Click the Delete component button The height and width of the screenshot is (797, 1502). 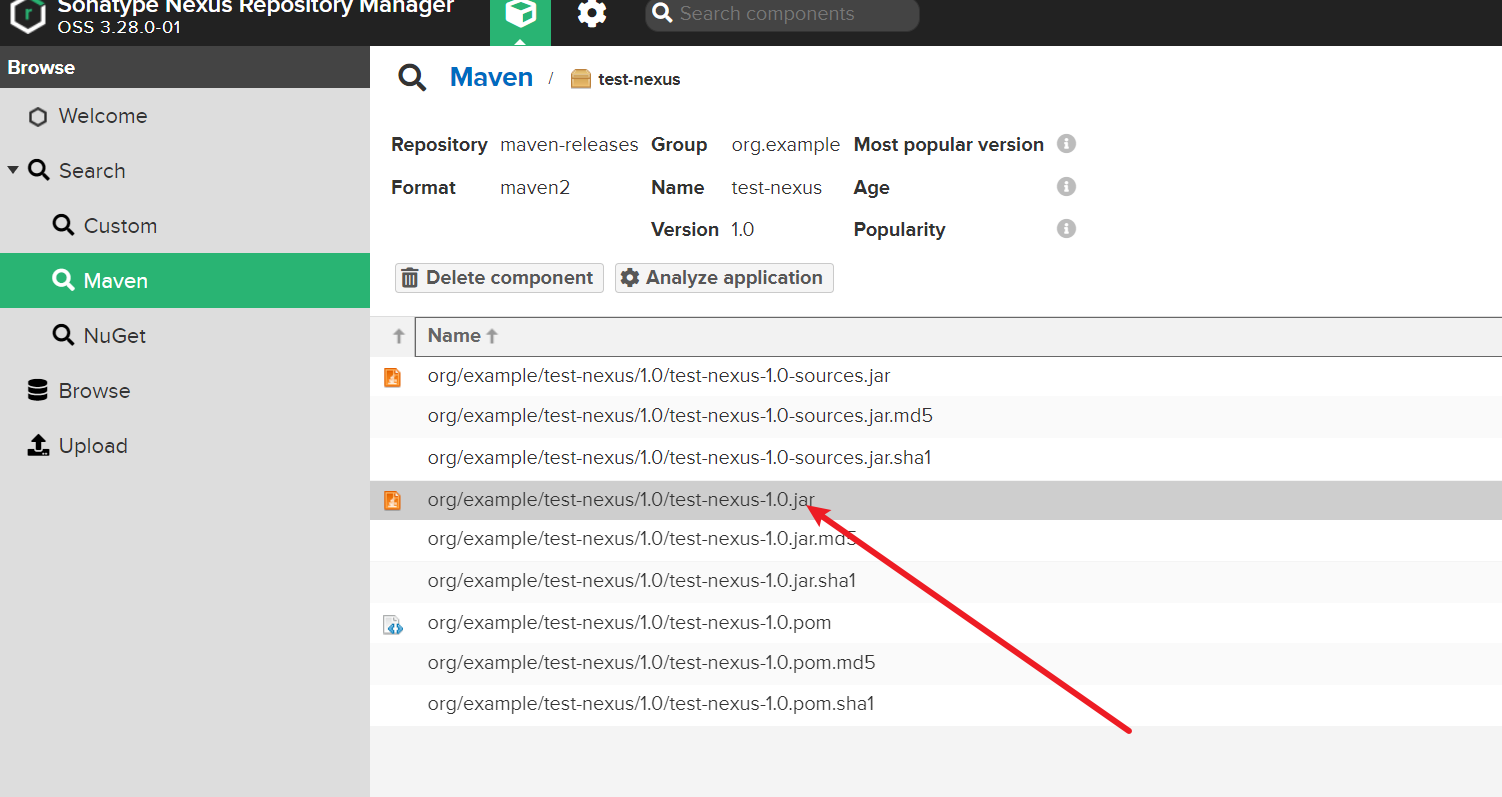pyautogui.click(x=499, y=278)
